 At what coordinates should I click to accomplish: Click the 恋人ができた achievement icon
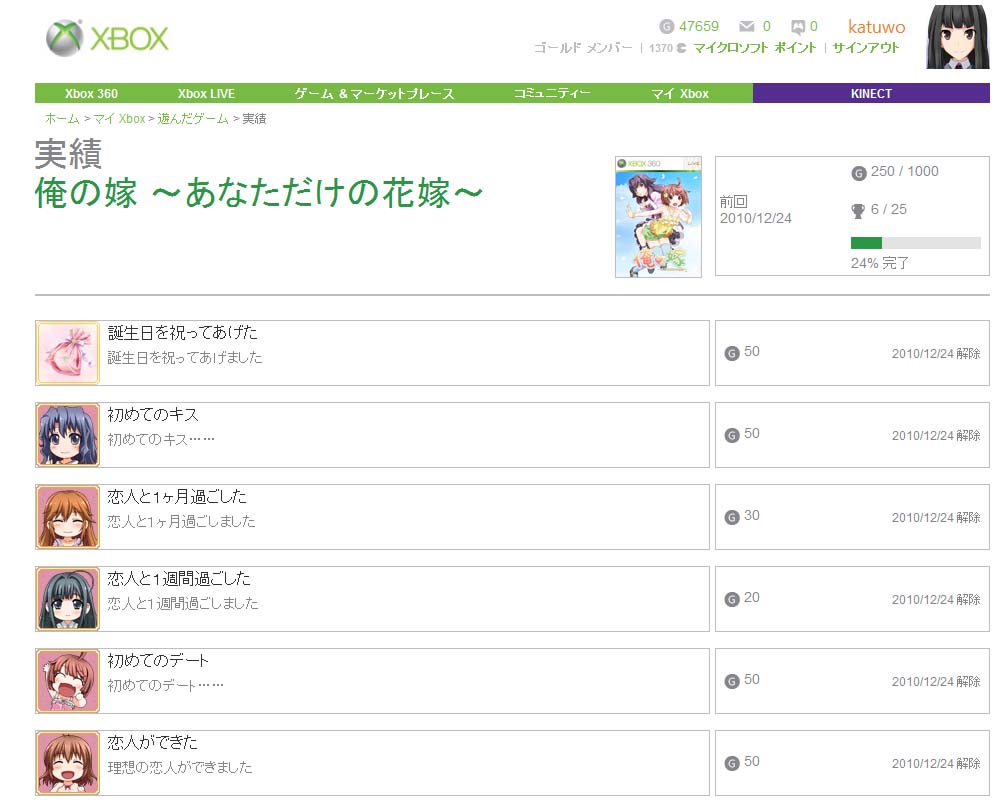68,763
